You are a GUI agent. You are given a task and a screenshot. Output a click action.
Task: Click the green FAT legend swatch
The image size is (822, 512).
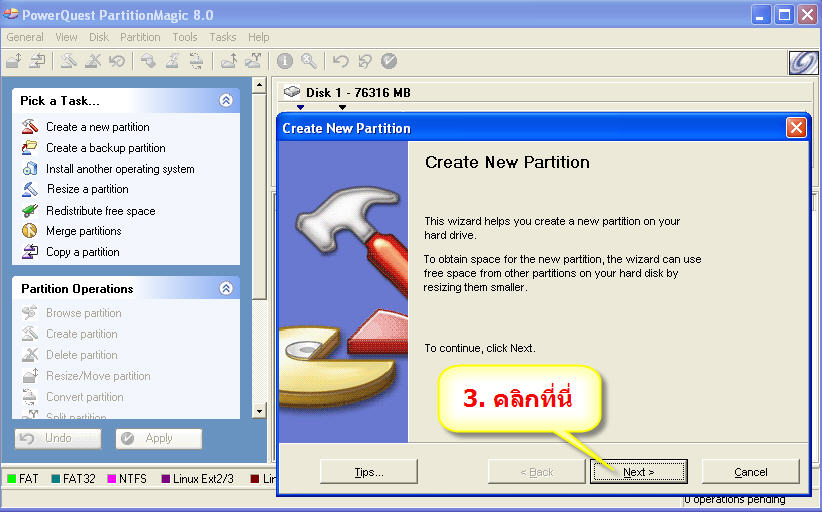(x=12, y=478)
